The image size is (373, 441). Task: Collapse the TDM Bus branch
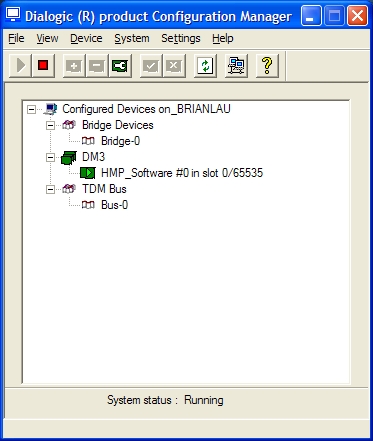50,189
